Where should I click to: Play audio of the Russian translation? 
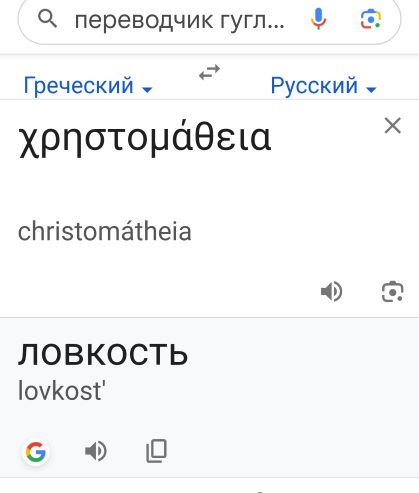click(96, 451)
